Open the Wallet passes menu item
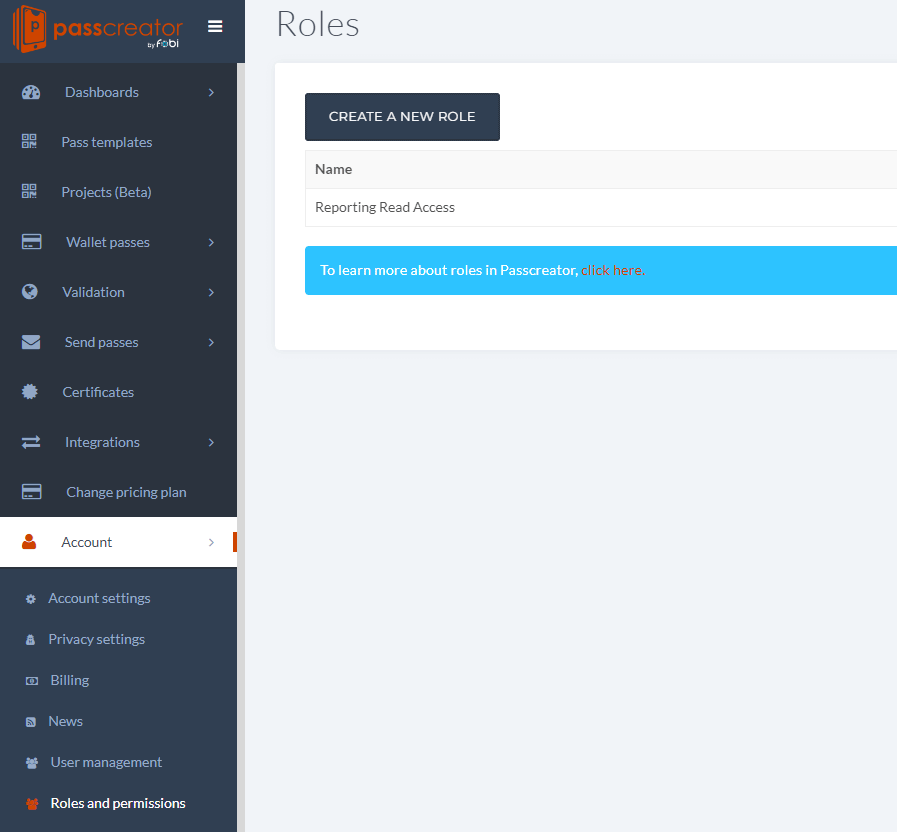The height and width of the screenshot is (832, 897). [x=118, y=242]
